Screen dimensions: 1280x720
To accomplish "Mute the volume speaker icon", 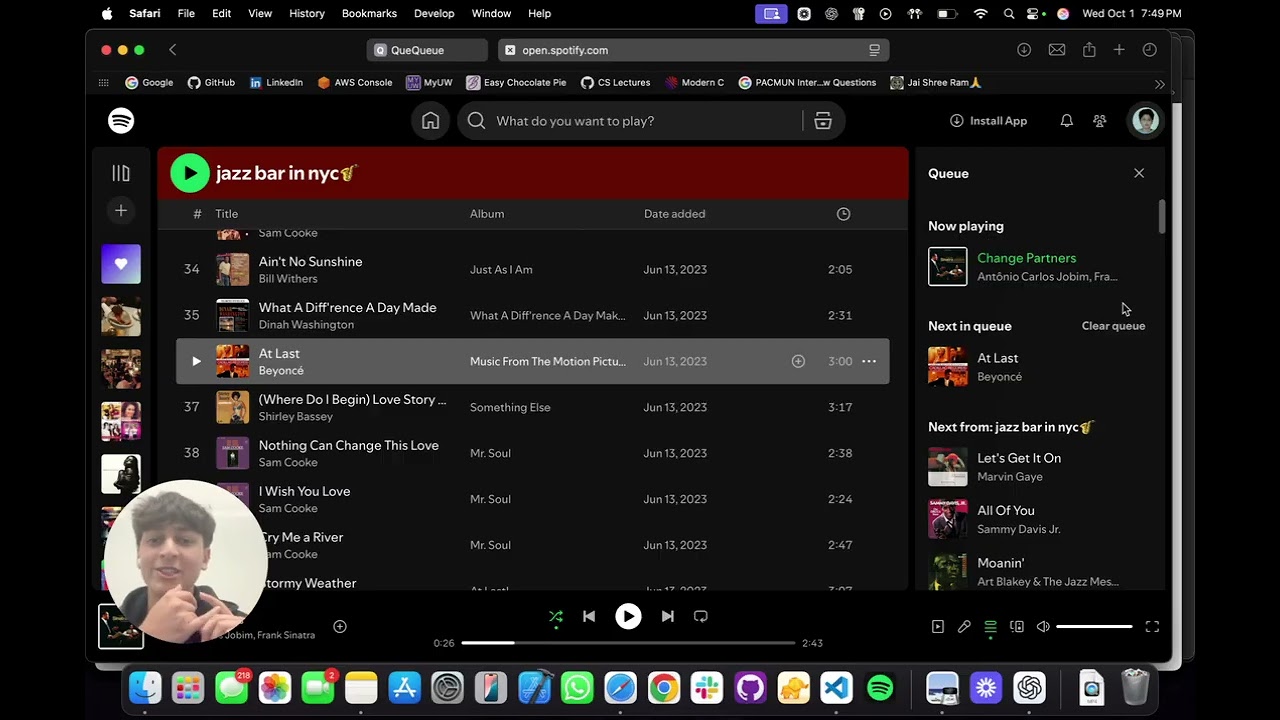I will [x=1043, y=627].
